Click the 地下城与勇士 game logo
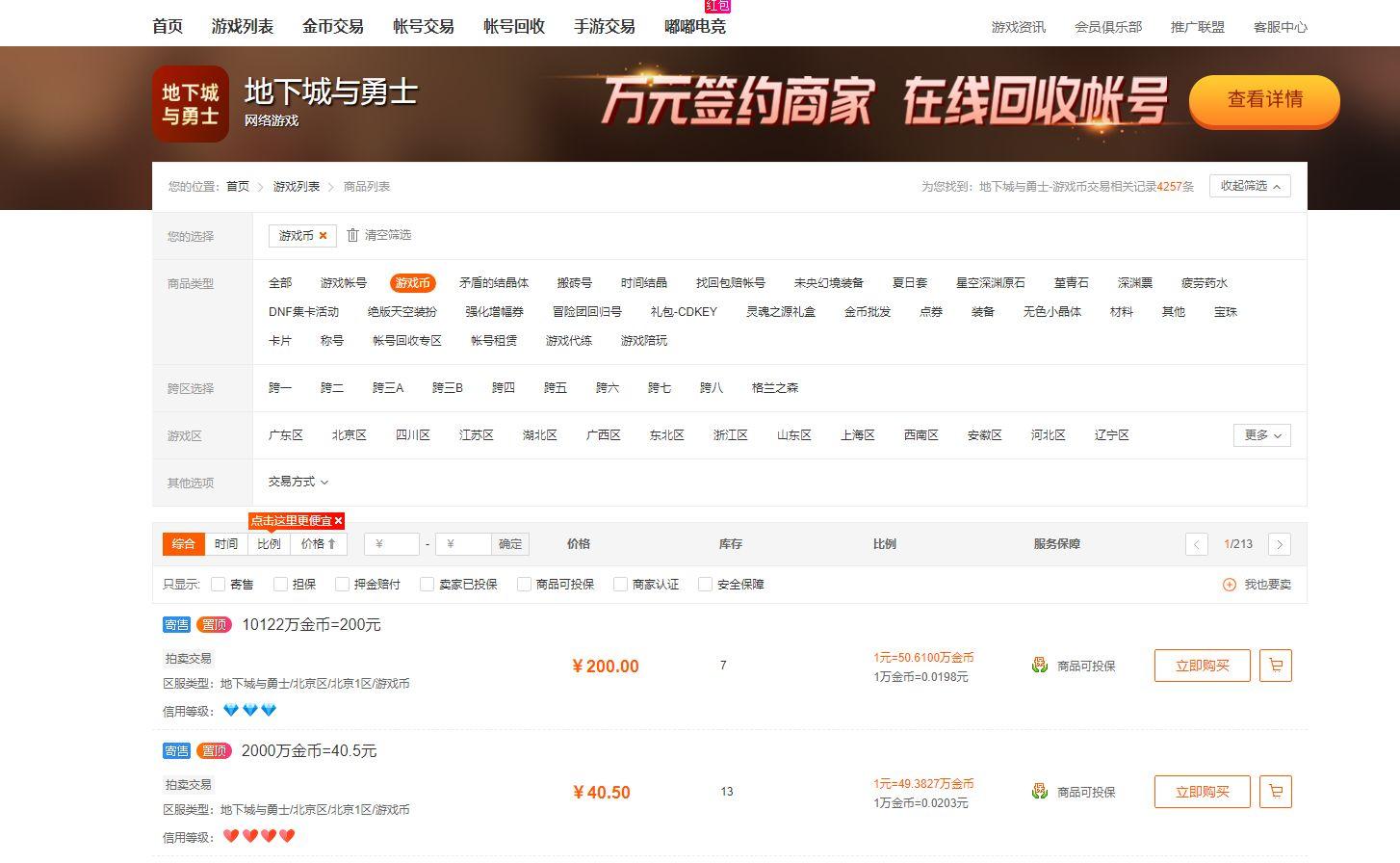Image resolution: width=1400 pixels, height=863 pixels. 190,103
